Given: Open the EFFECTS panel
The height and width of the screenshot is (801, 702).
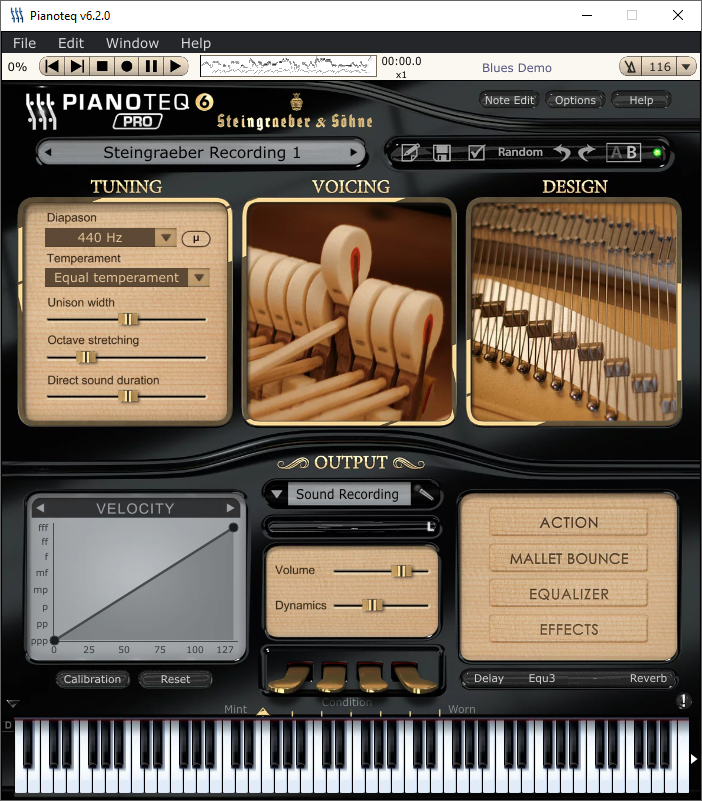Looking at the screenshot, I should pos(569,629).
